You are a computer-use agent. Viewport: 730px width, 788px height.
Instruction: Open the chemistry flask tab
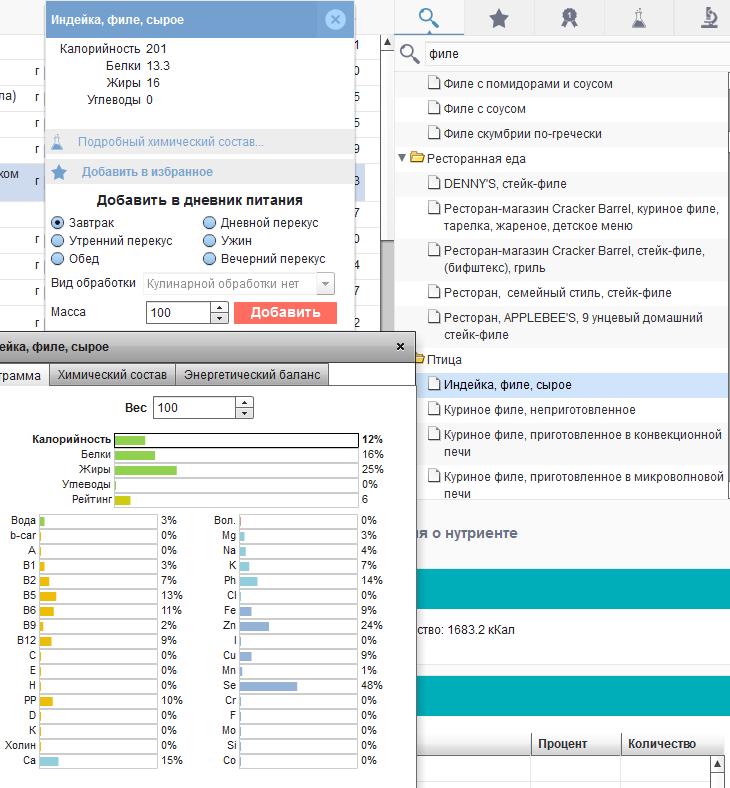pos(638,17)
